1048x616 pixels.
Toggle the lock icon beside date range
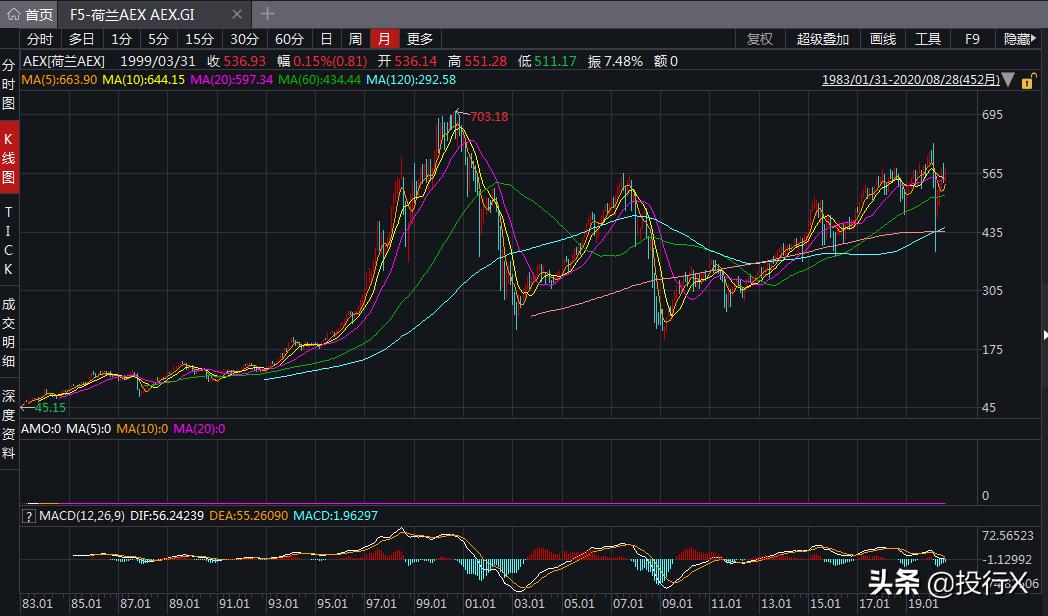coord(1029,80)
